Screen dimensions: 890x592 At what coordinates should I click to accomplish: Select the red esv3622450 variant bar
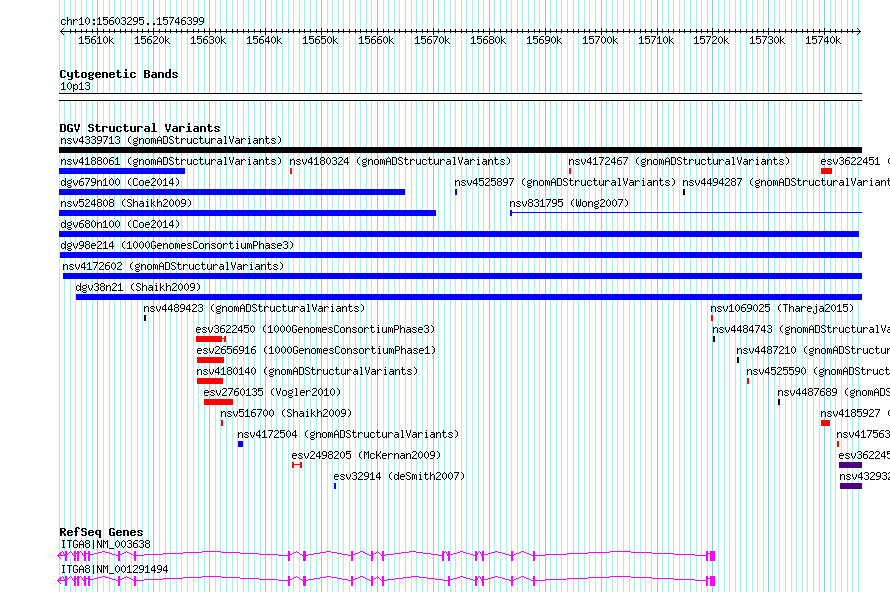point(210,339)
